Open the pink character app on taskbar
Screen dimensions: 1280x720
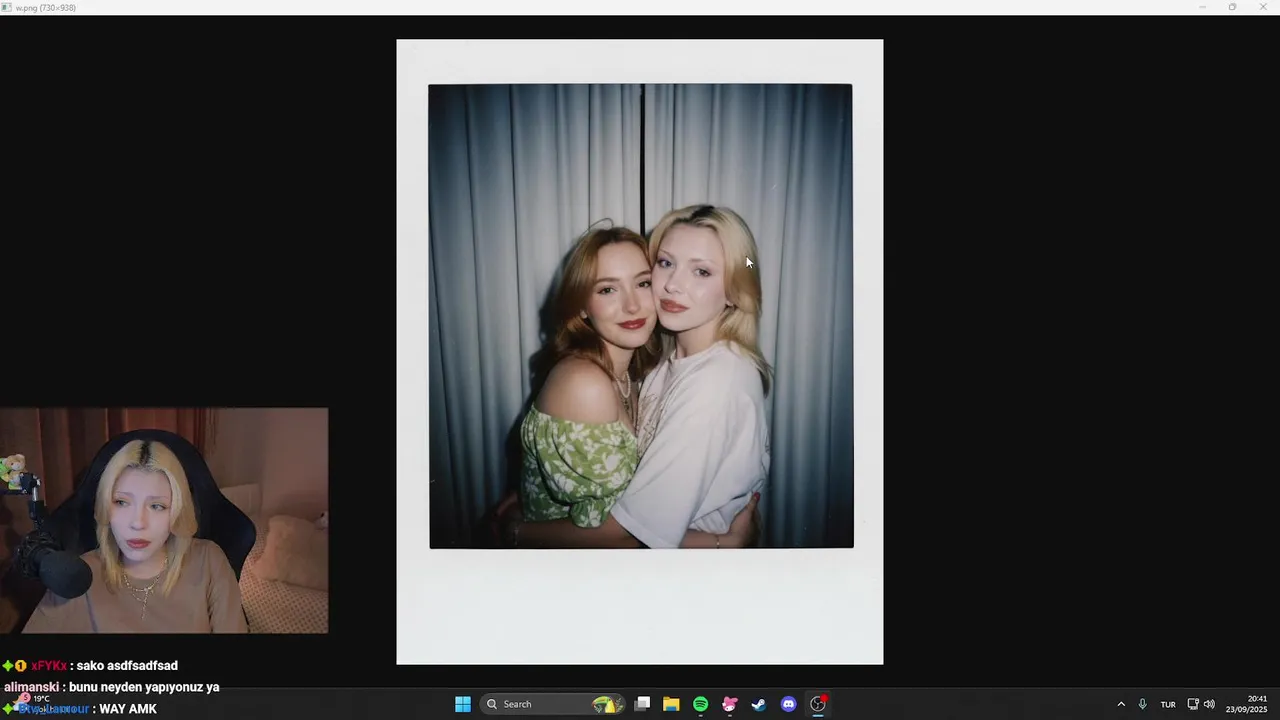730,704
